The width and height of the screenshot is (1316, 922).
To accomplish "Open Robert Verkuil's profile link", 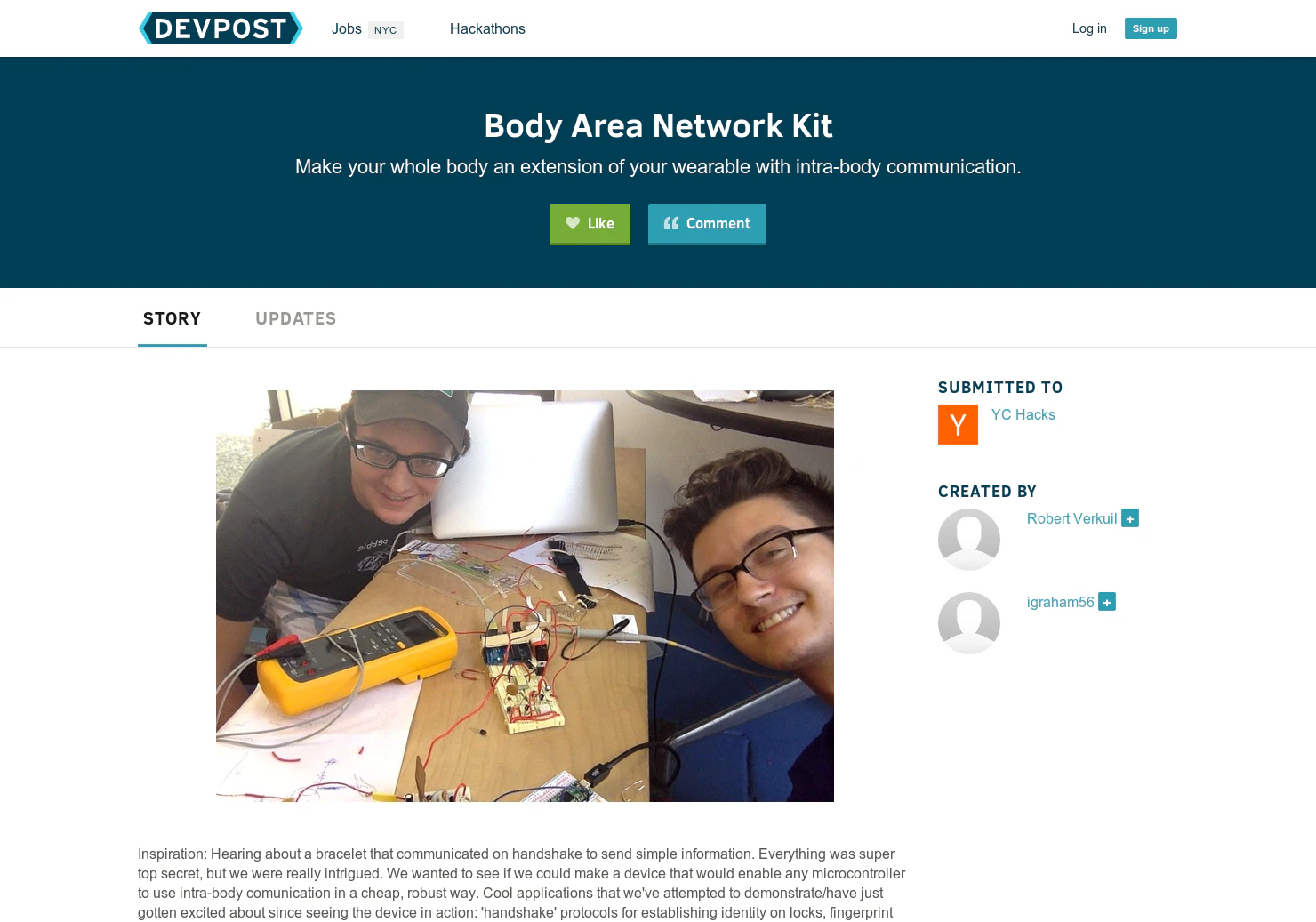I will (1071, 518).
